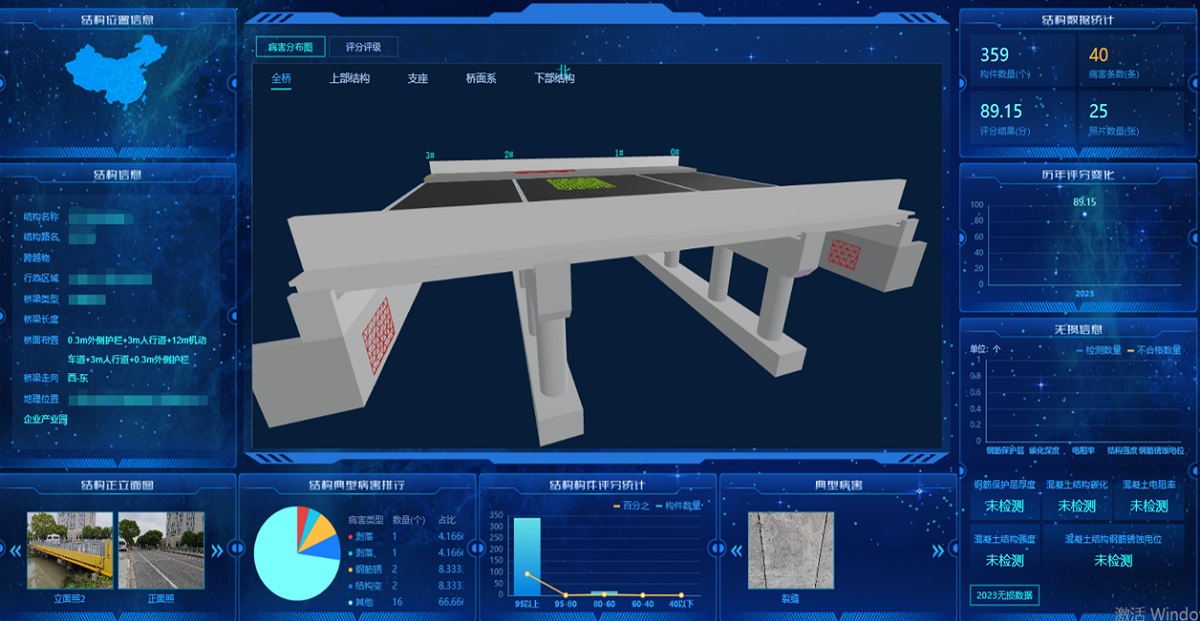Click the yellow 钢筋锈 legend dot
Viewport: 1200px width, 621px height.
(351, 569)
